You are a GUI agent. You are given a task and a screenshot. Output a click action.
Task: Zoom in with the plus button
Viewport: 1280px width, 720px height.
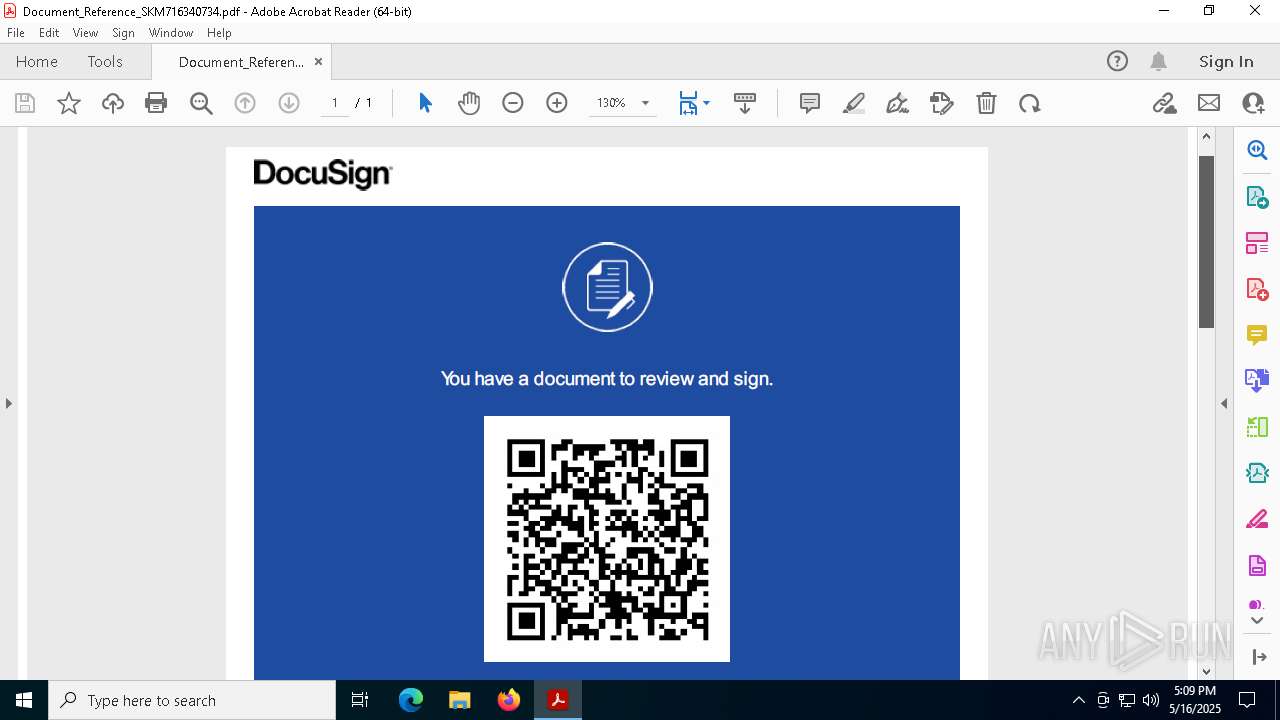[557, 103]
